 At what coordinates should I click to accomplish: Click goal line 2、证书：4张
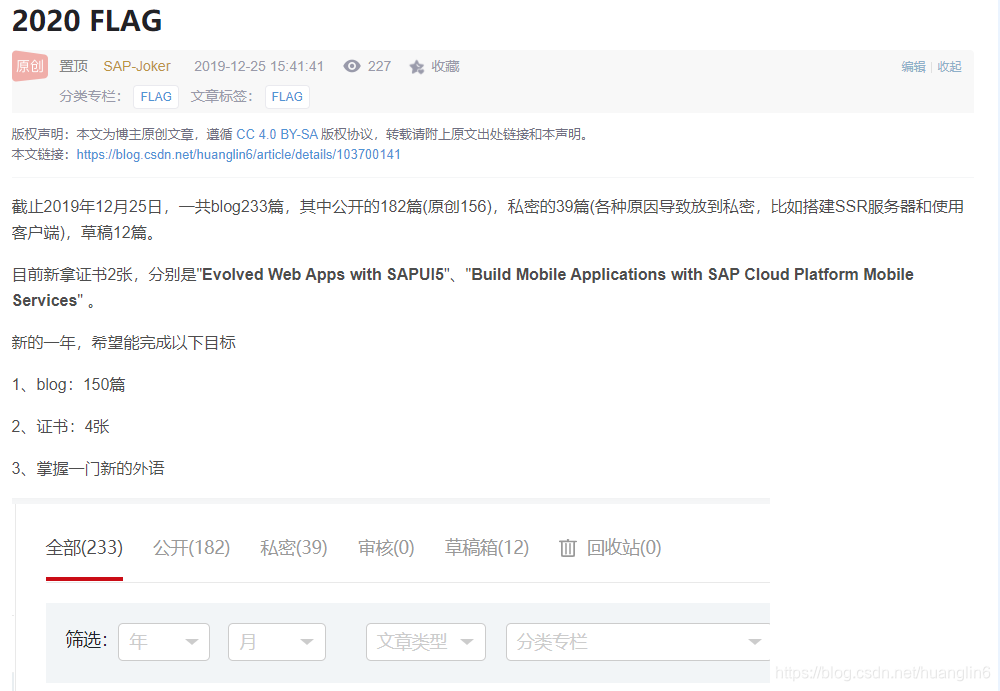(61, 427)
